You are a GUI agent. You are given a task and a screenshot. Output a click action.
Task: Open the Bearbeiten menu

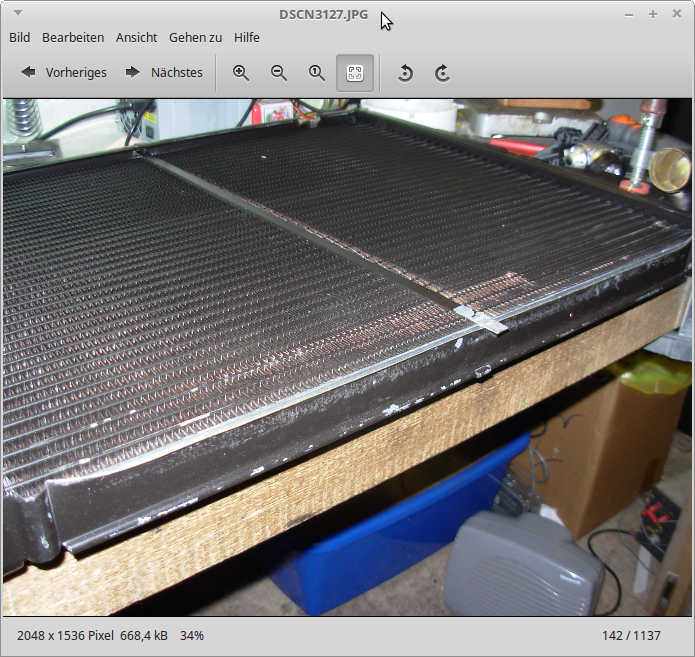[73, 37]
